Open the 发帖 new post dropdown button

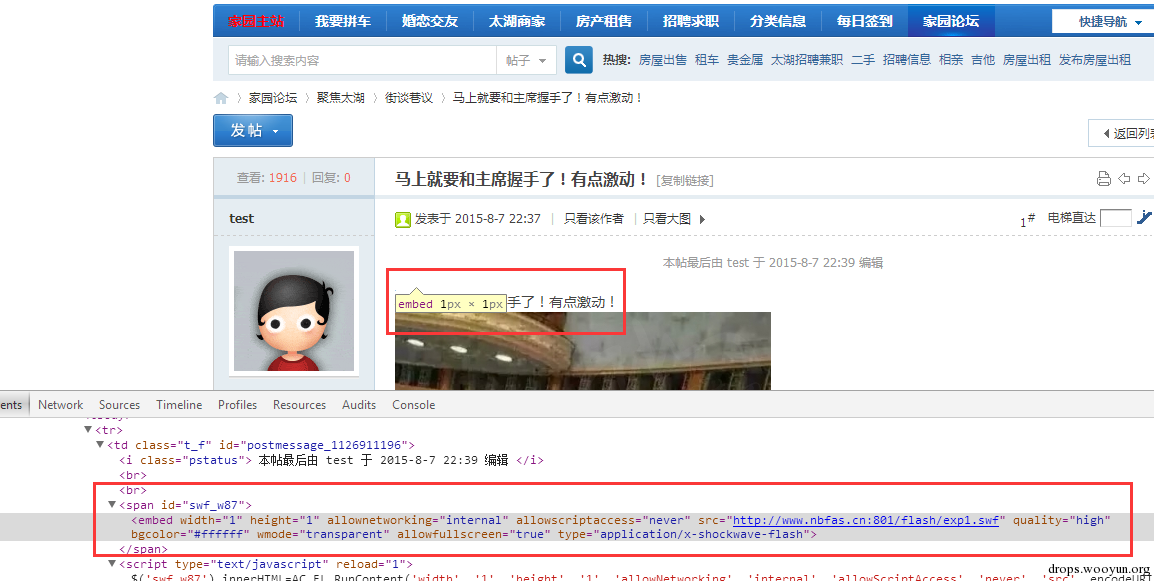coord(253,130)
